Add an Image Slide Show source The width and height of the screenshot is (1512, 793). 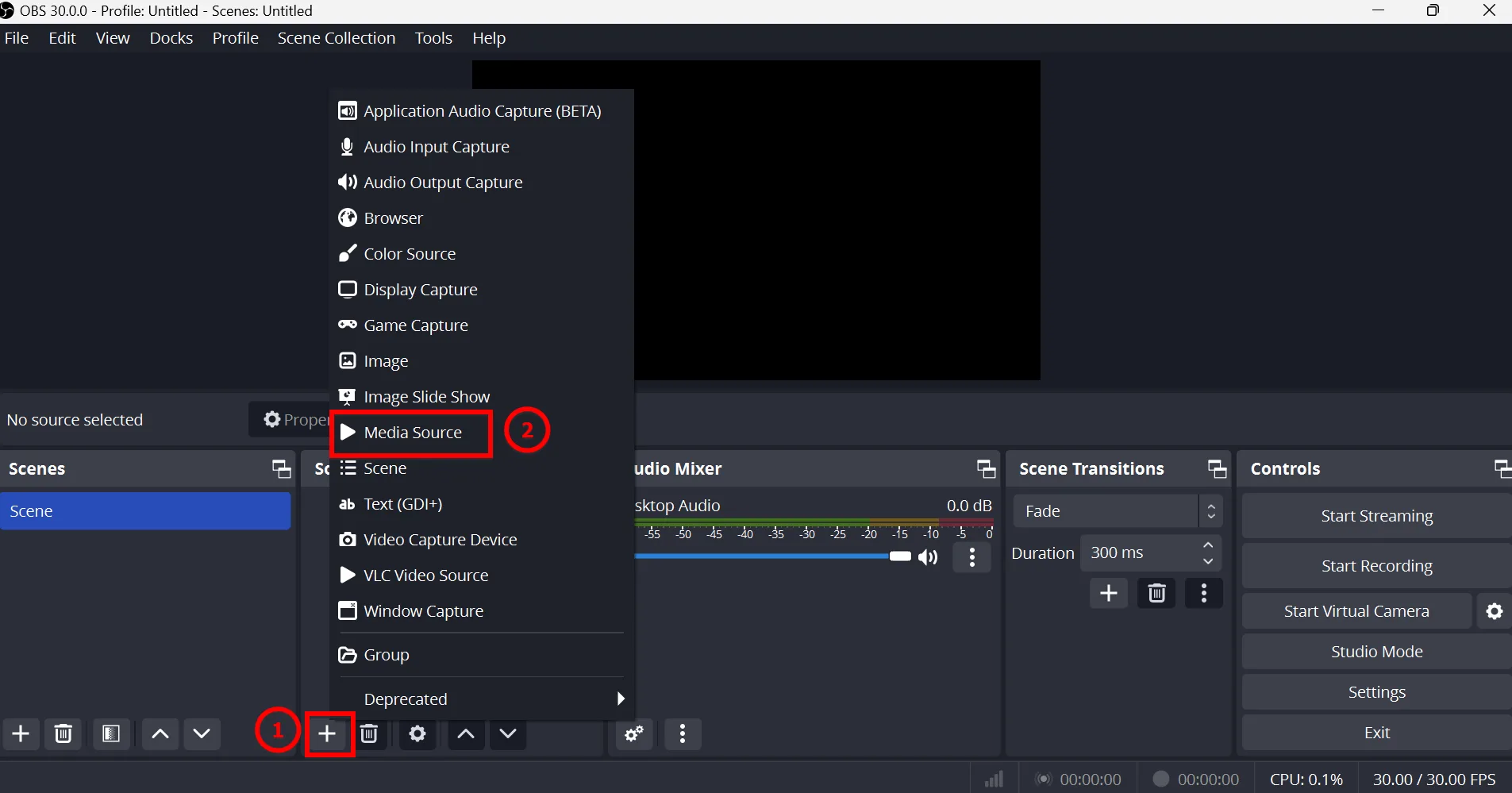pos(482,397)
